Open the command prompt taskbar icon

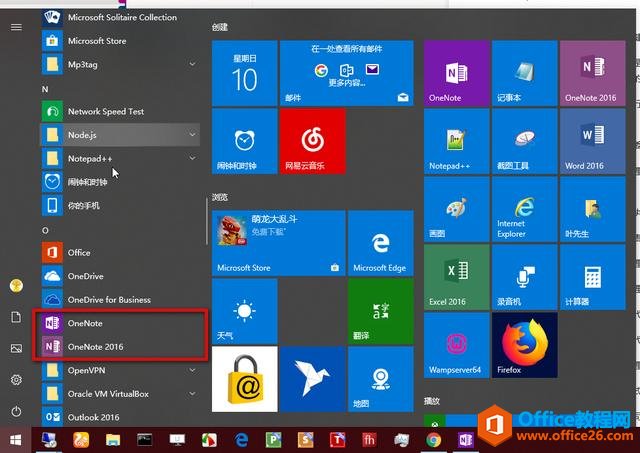click(x=144, y=440)
